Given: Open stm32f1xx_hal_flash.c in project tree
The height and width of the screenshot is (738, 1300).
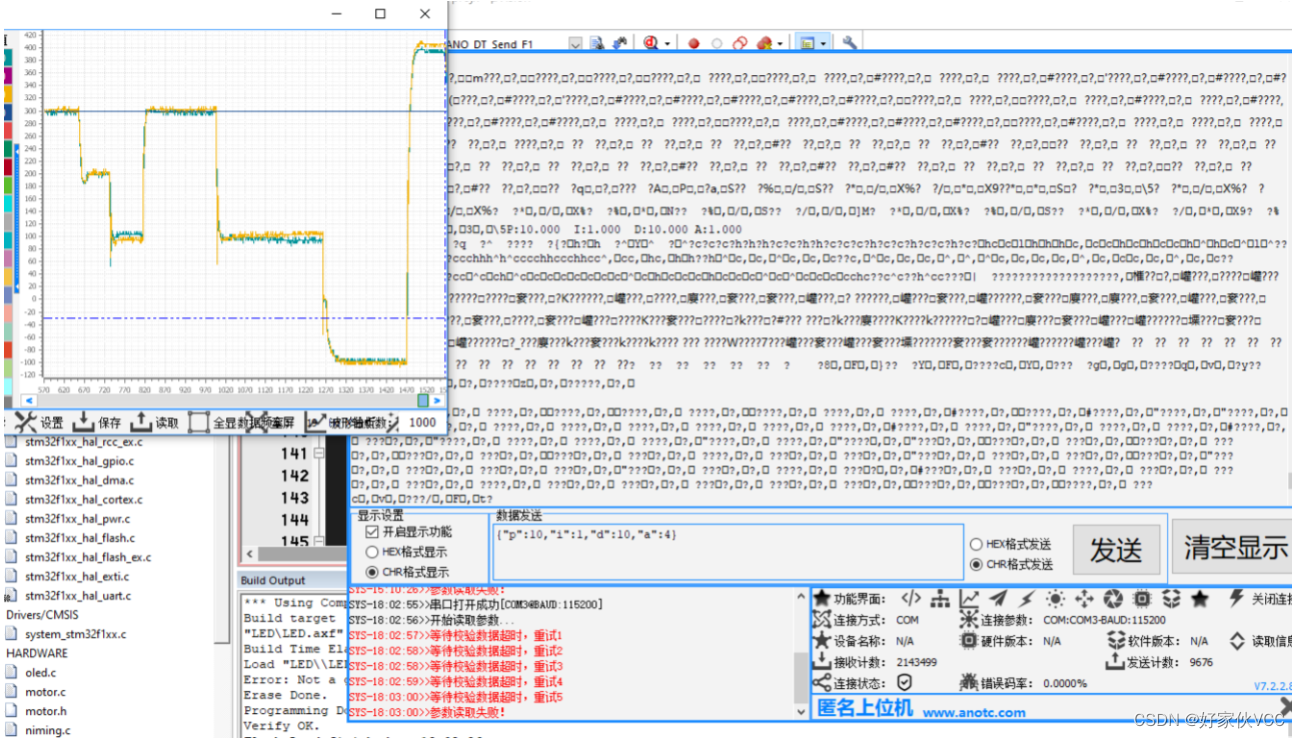Looking at the screenshot, I should (80, 538).
